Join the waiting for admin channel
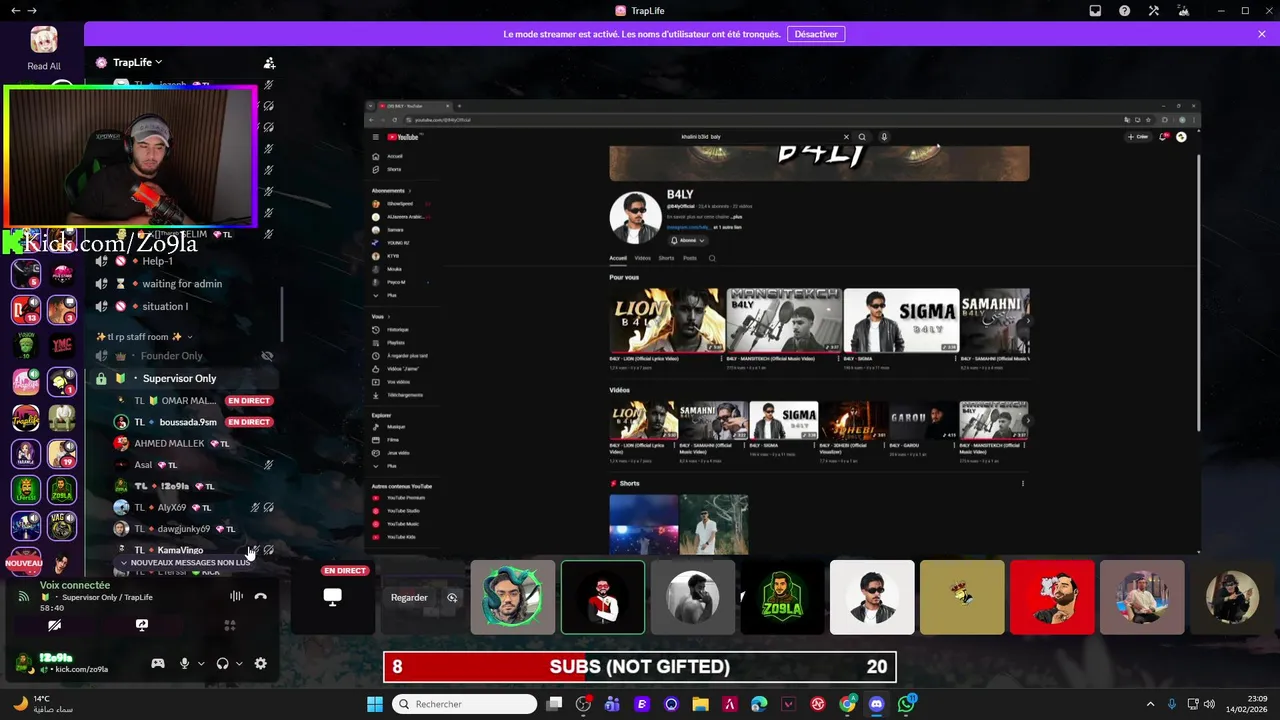Screen dimensions: 1280x720 [182, 284]
